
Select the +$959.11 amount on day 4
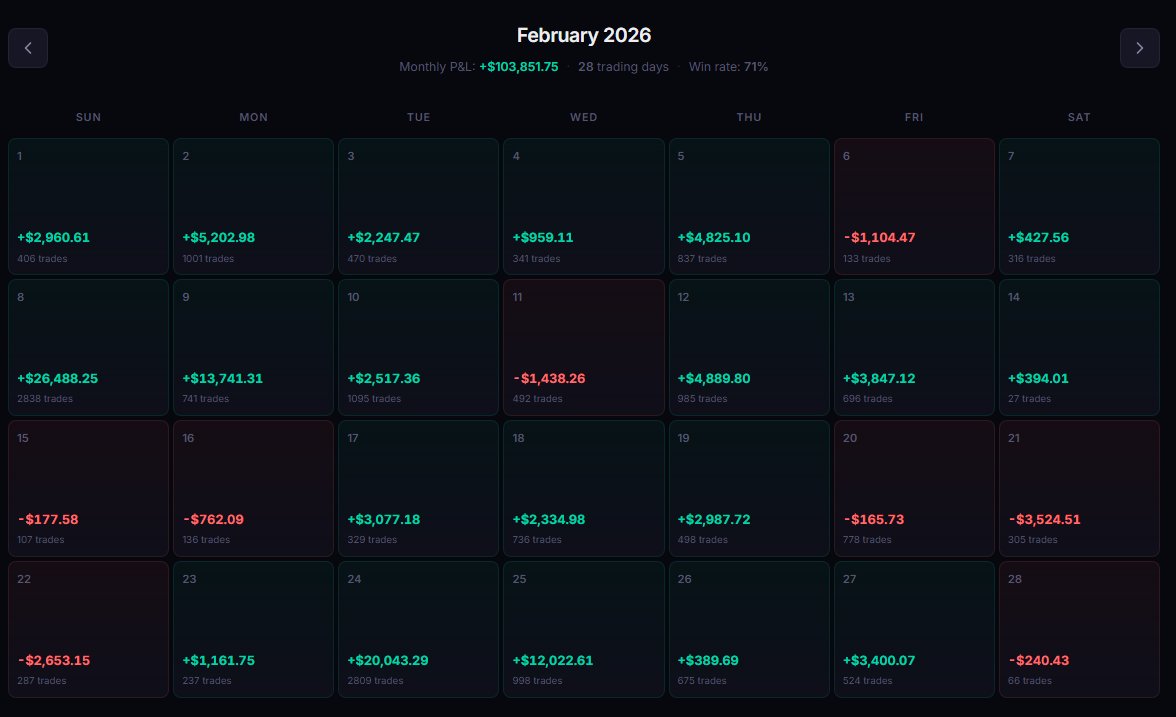click(x=543, y=238)
